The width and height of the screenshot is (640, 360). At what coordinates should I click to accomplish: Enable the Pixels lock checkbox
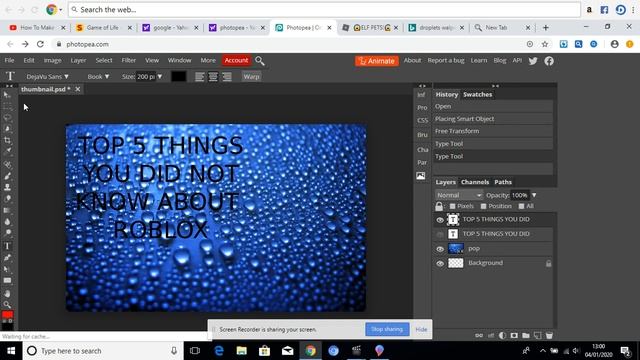point(452,206)
